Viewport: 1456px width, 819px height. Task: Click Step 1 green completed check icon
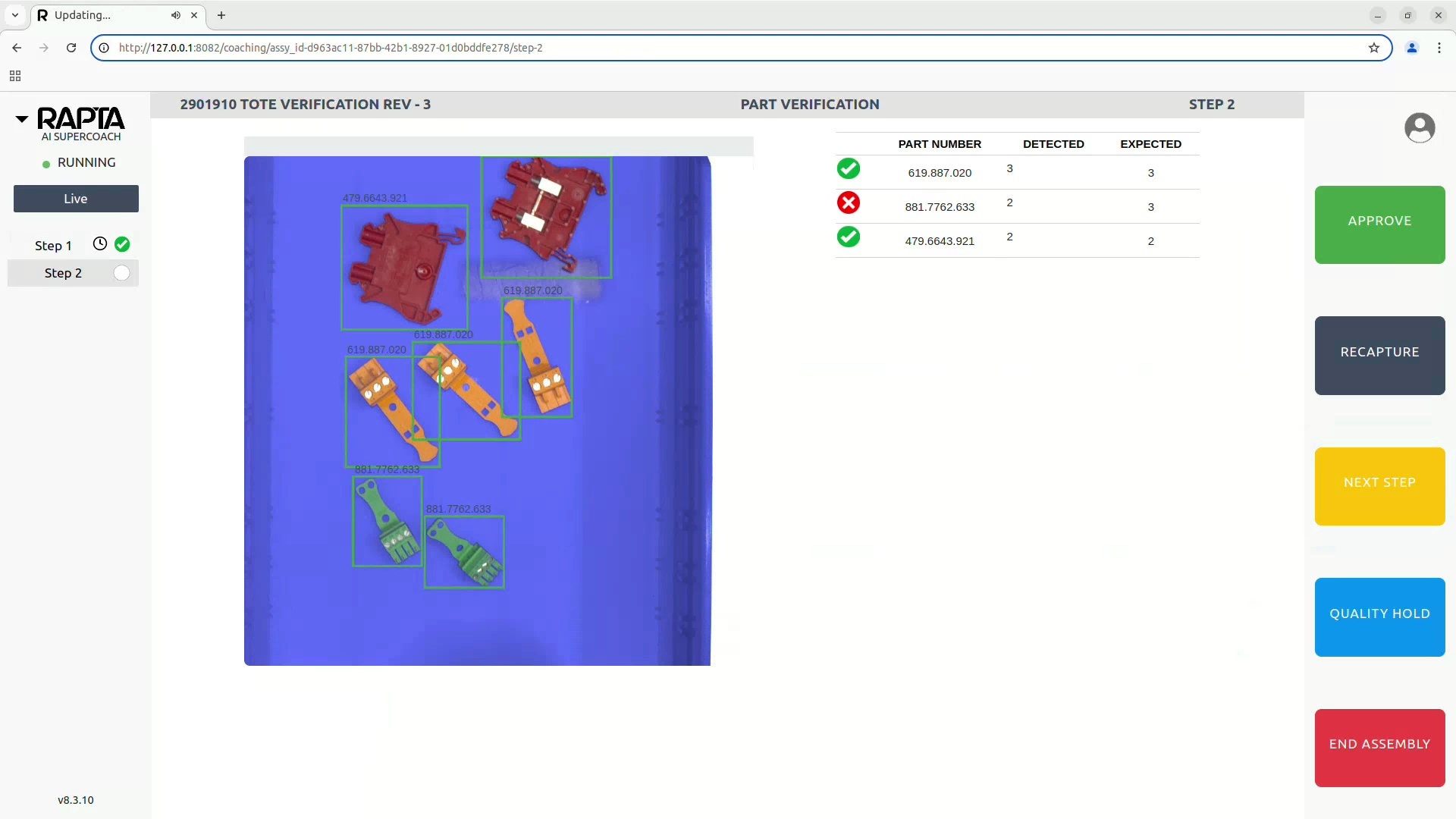[x=122, y=243]
